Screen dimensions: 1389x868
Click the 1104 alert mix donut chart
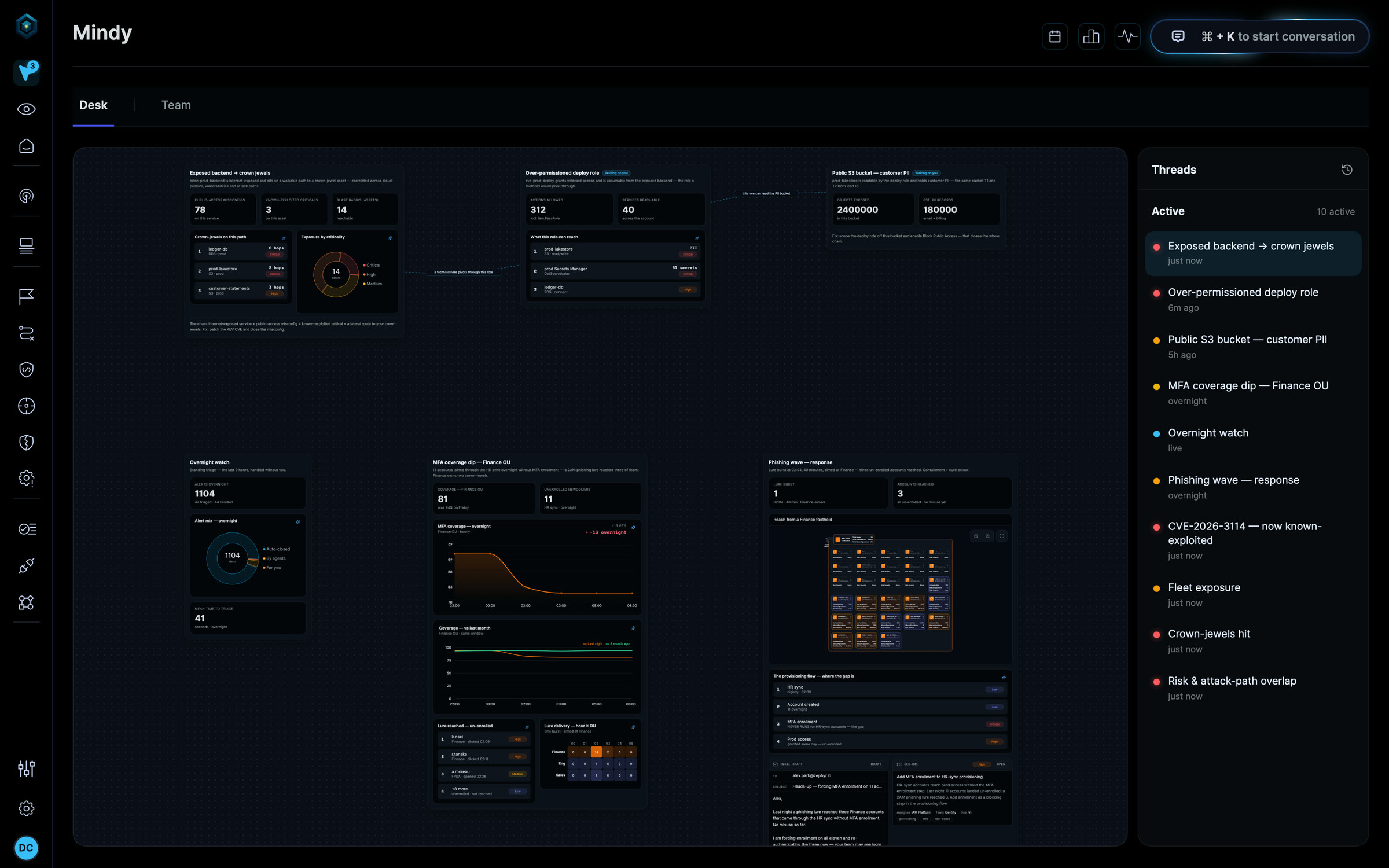click(x=232, y=558)
